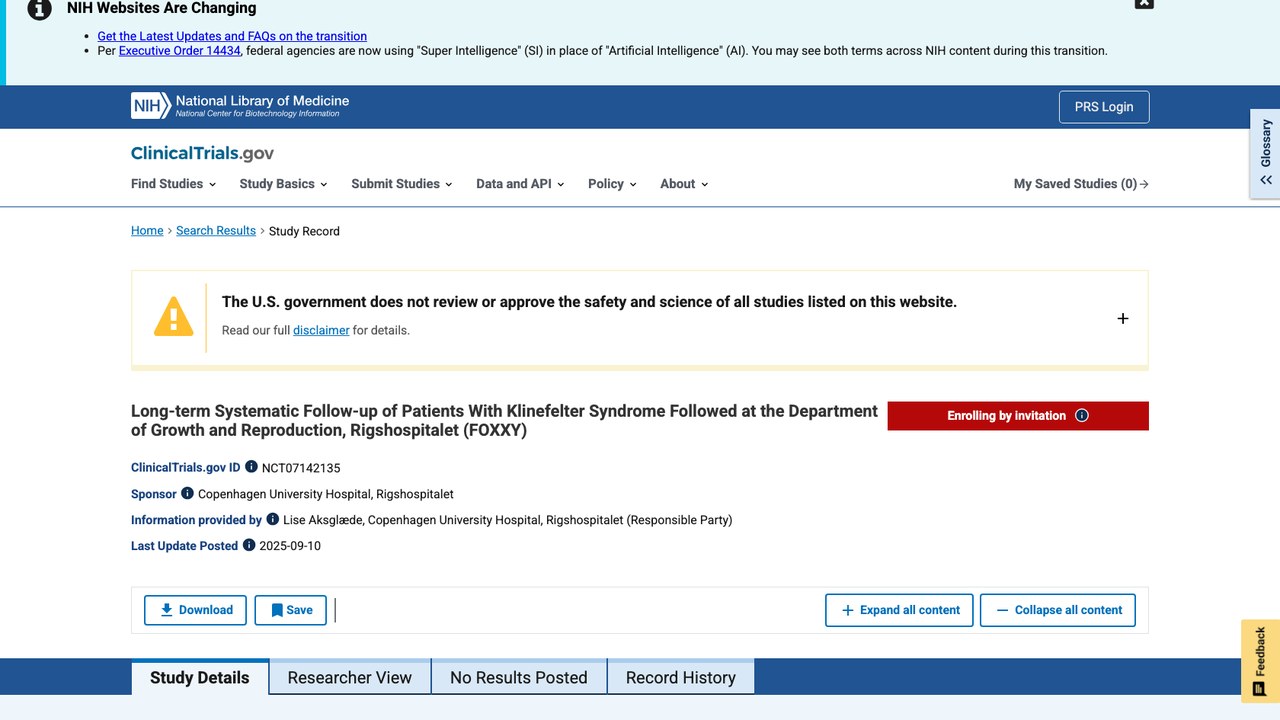
Task: Click the Enrolling by invitation status badge
Action: click(1018, 416)
